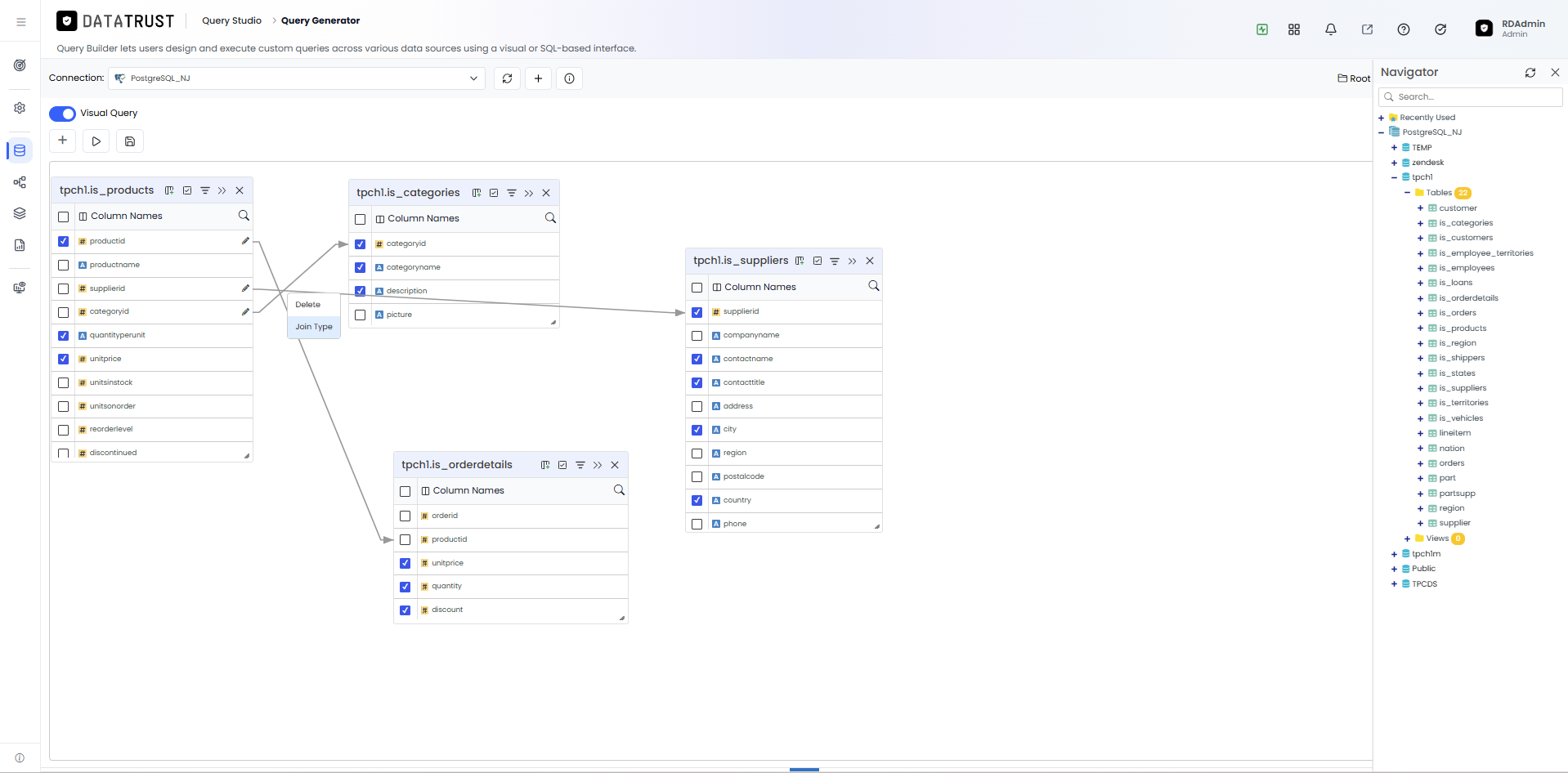Image resolution: width=1568 pixels, height=773 pixels.
Task: Uncheck the discount column checkbox
Action: coord(405,610)
